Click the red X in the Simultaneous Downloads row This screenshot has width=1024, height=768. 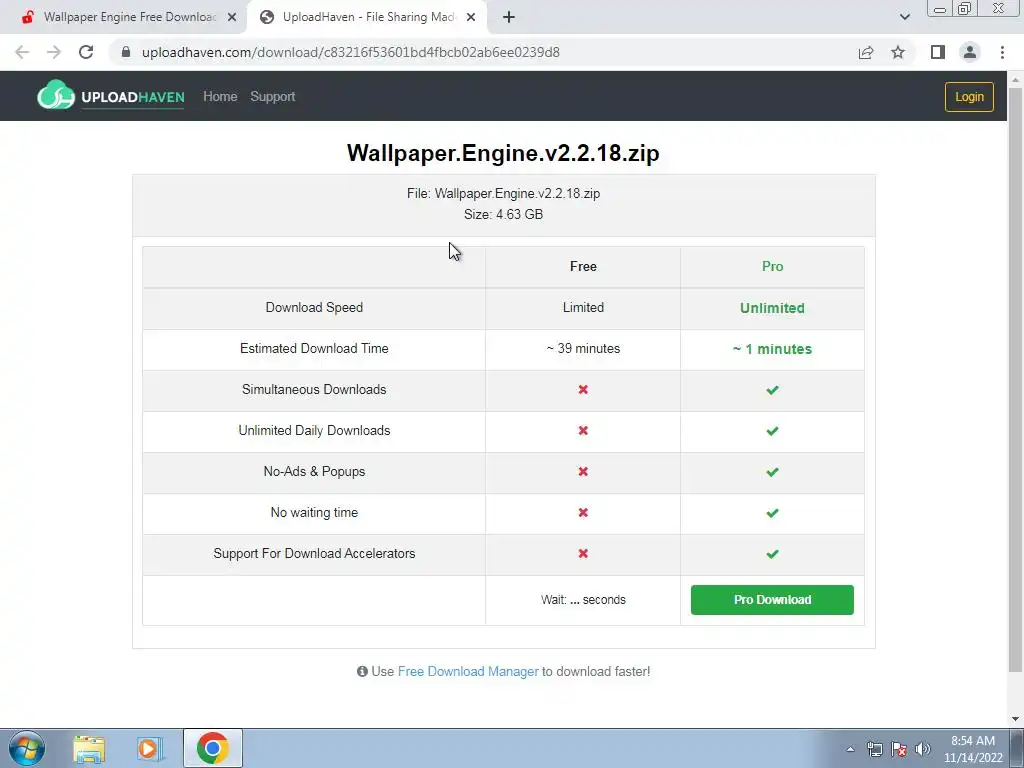(583, 389)
